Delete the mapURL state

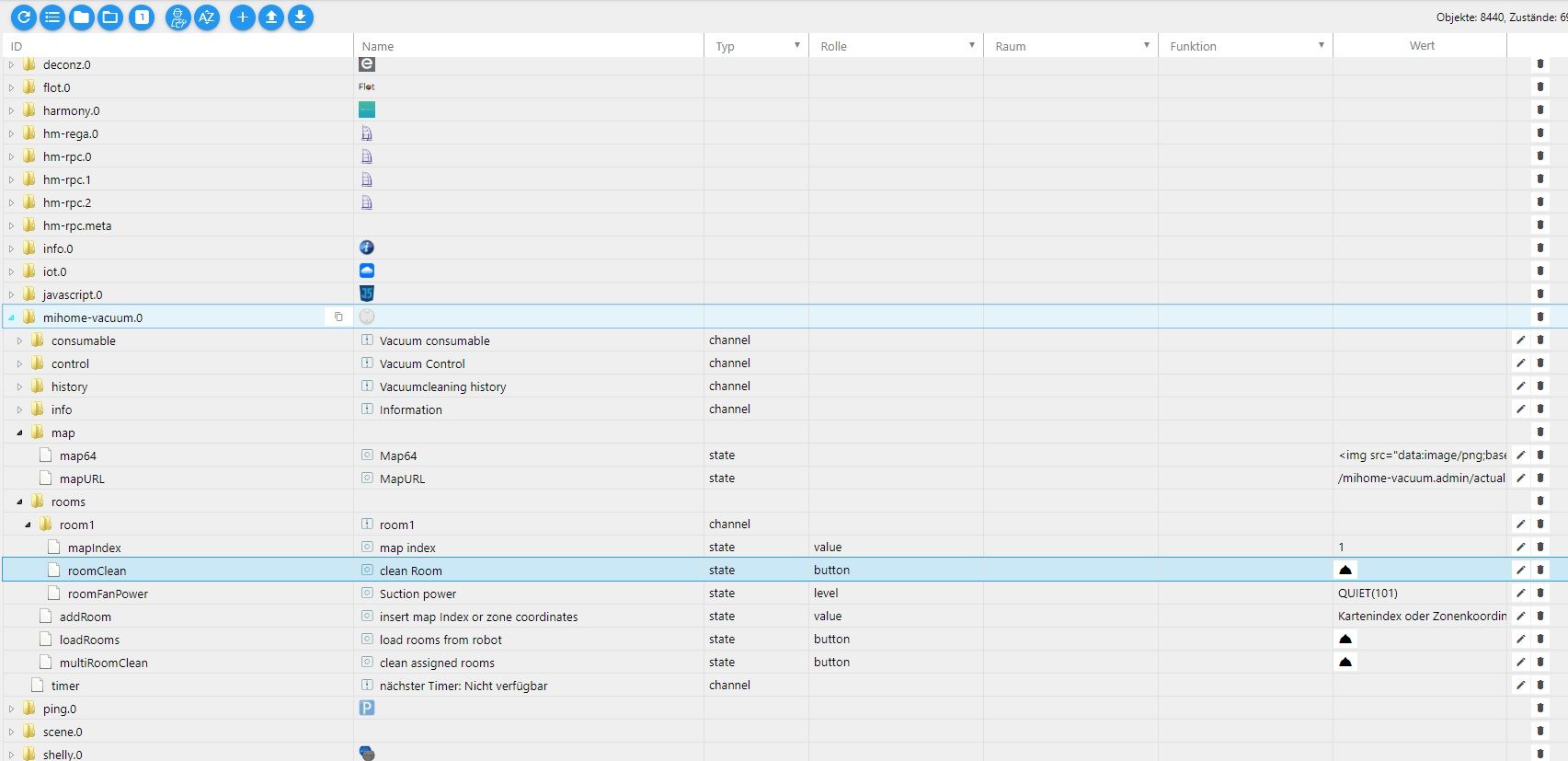pos(1540,478)
